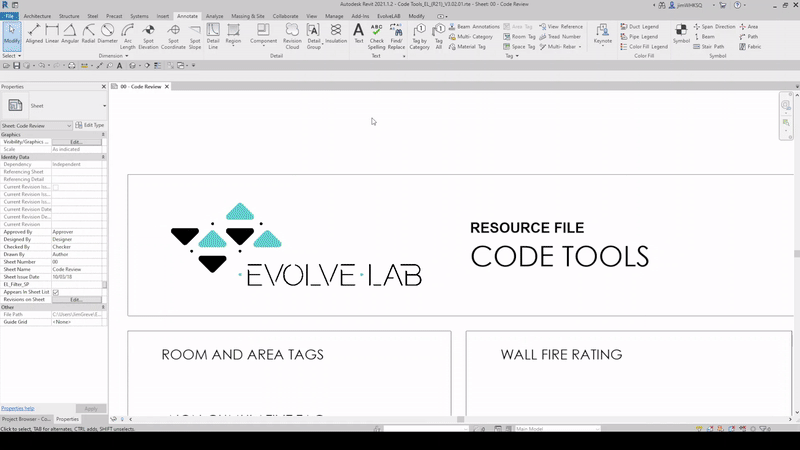Select the Duct Legend tool

tap(639, 27)
